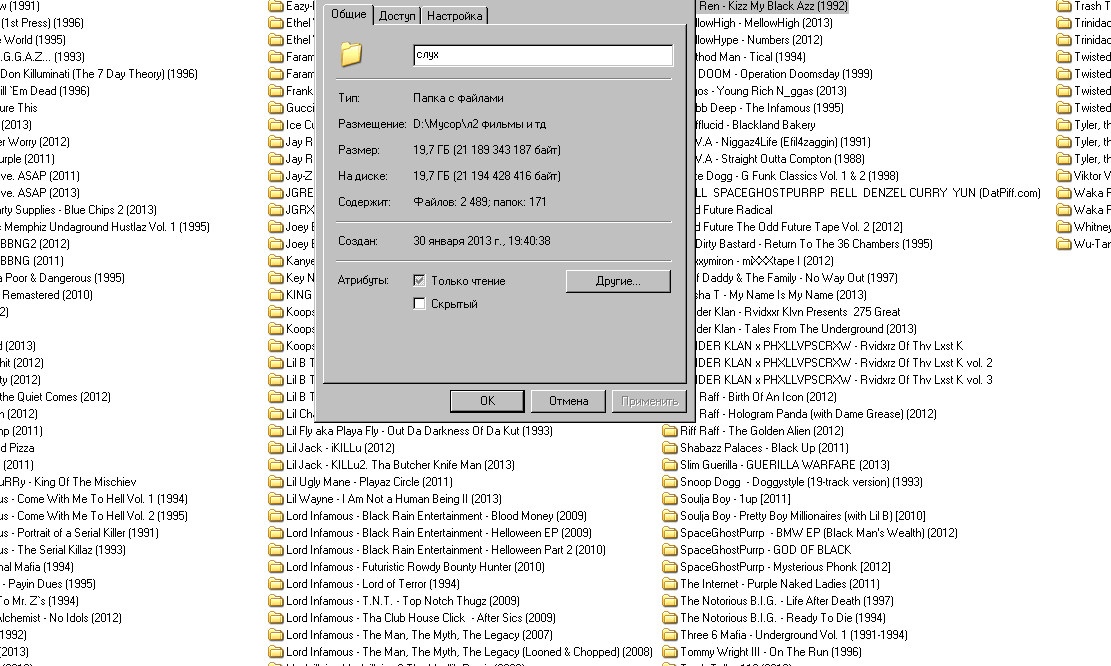Select folder icon of Snoop Dogg - Doggystyle

pyautogui.click(x=670, y=482)
